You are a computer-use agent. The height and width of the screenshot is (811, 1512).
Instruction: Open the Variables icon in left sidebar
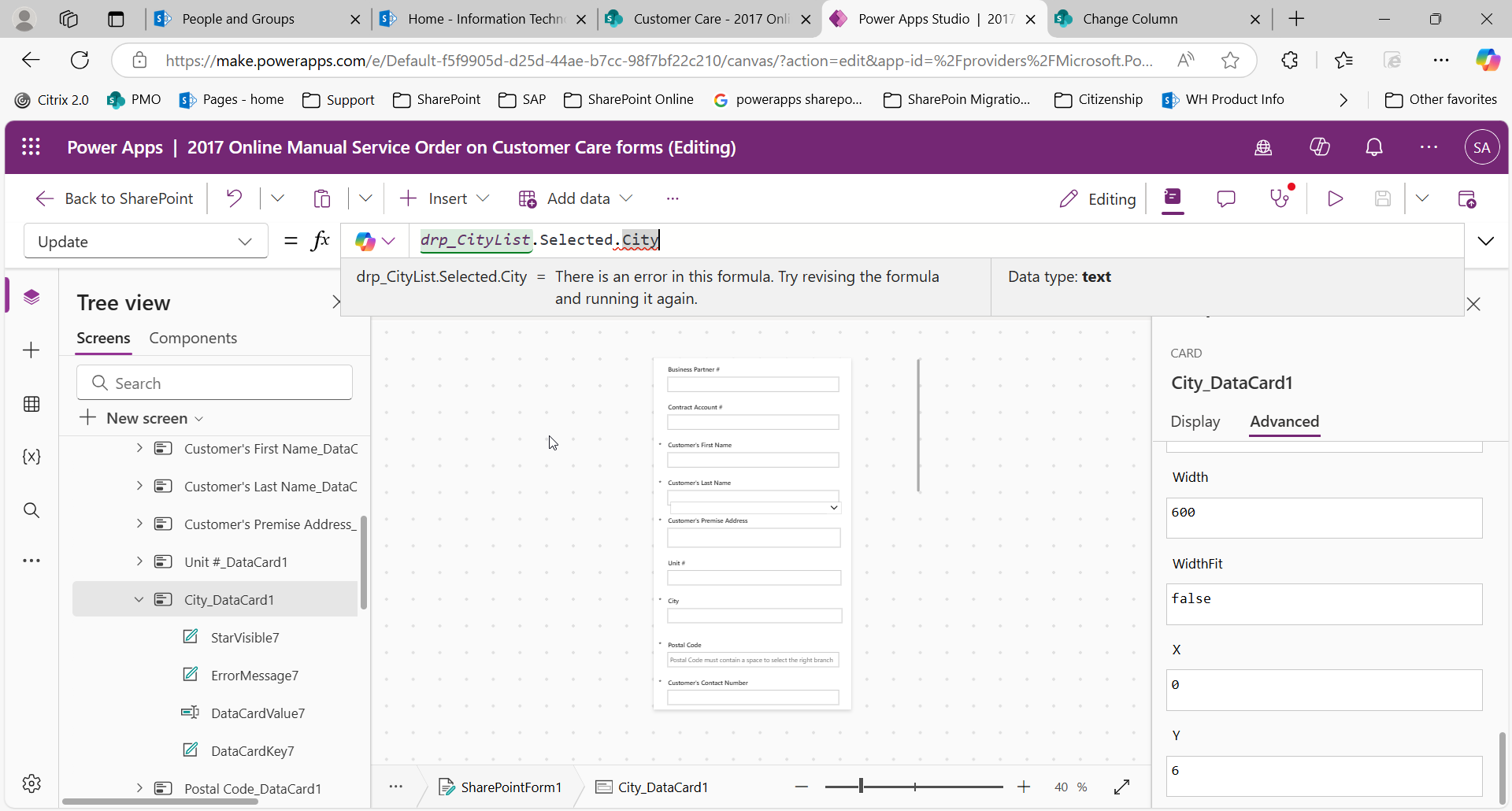click(x=31, y=457)
